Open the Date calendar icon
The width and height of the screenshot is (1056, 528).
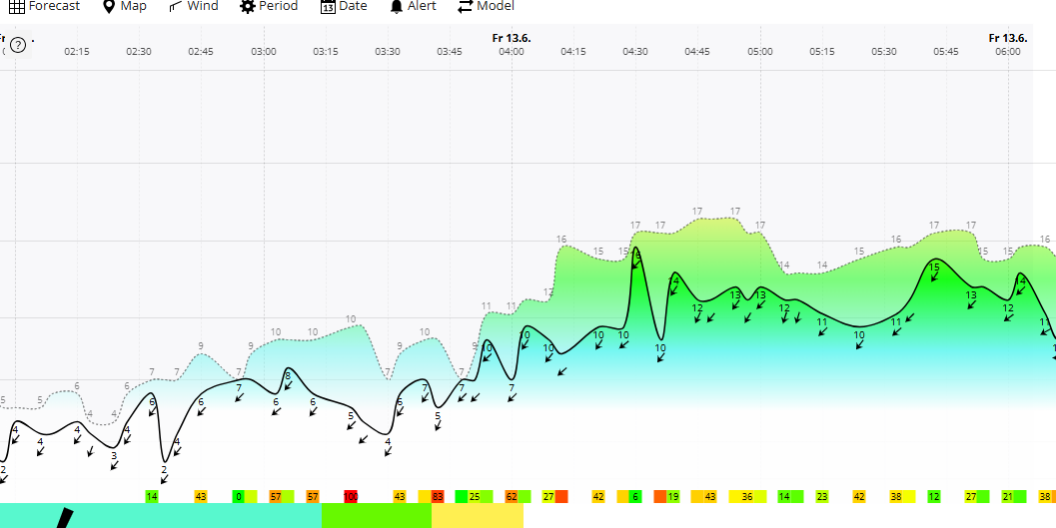328,6
